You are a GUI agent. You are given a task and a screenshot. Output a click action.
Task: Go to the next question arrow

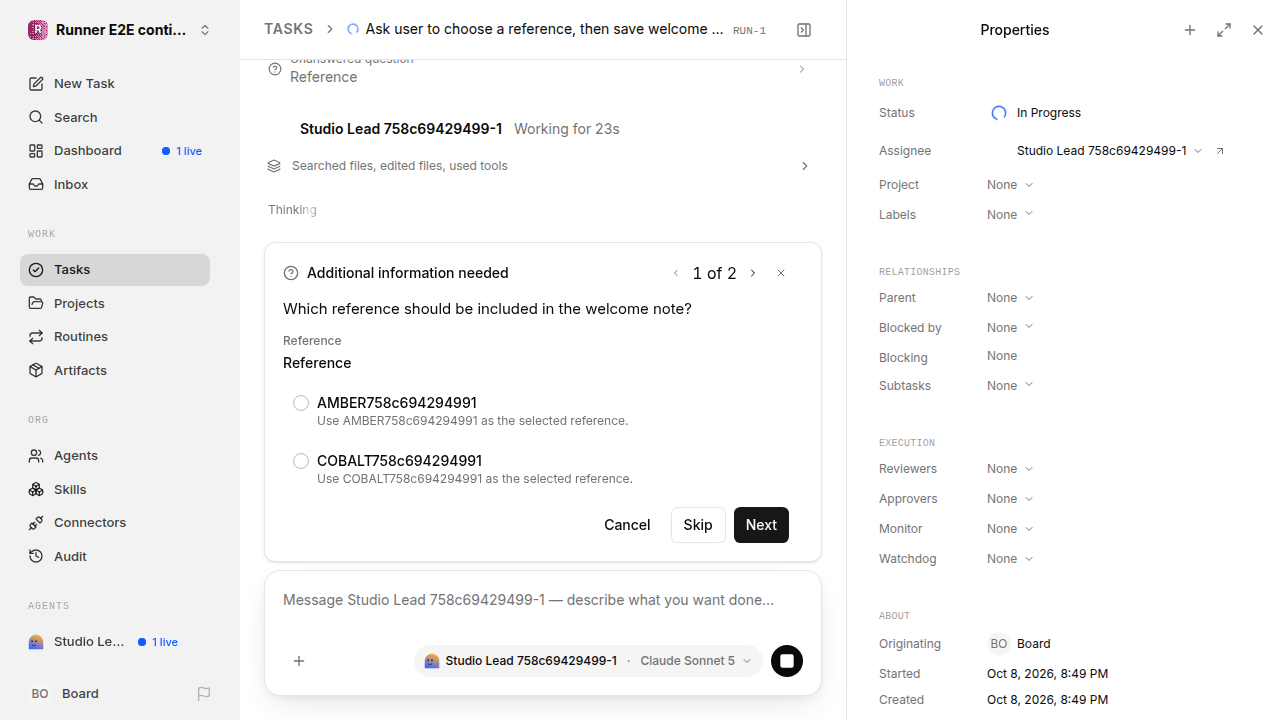coord(753,273)
